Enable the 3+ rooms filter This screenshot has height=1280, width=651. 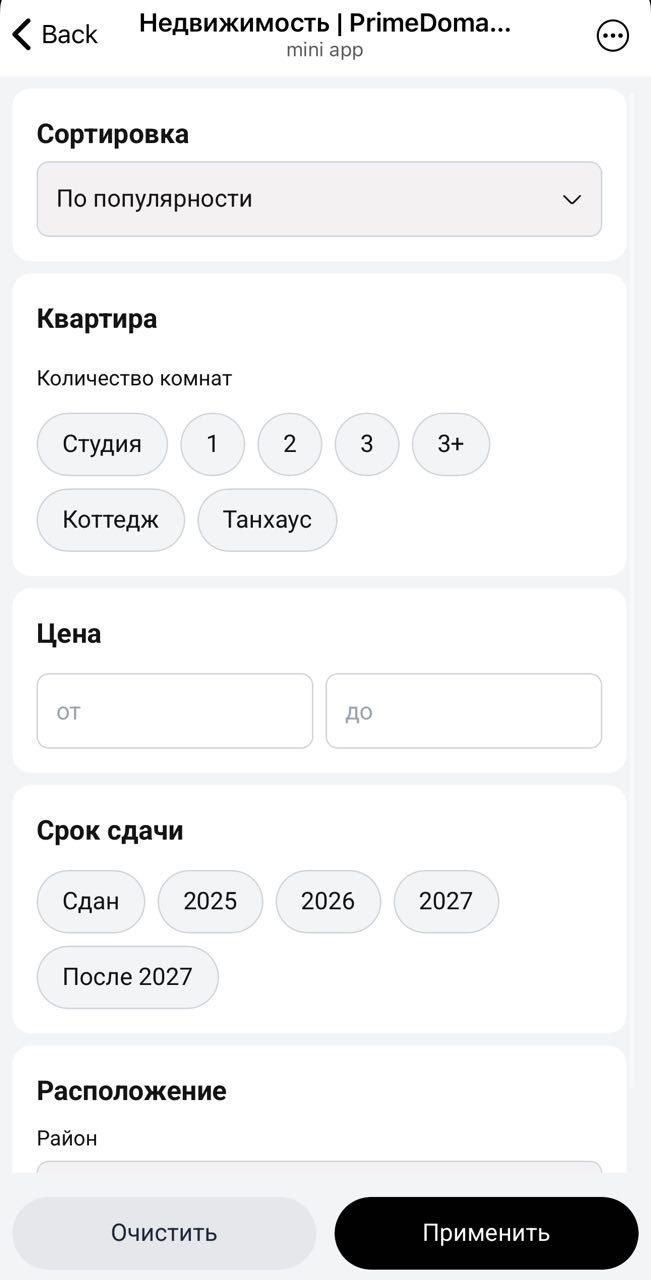coord(450,443)
